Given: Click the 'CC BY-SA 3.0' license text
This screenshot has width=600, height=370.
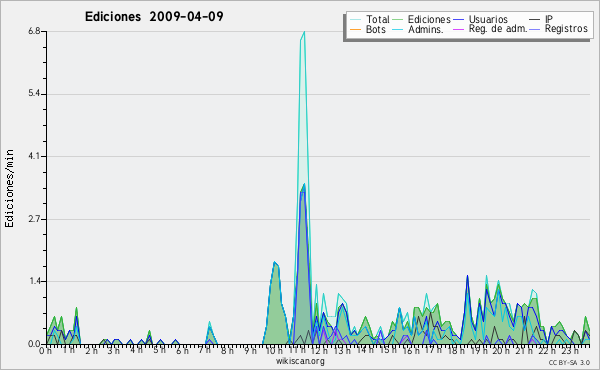Looking at the screenshot, I should [x=569, y=362].
